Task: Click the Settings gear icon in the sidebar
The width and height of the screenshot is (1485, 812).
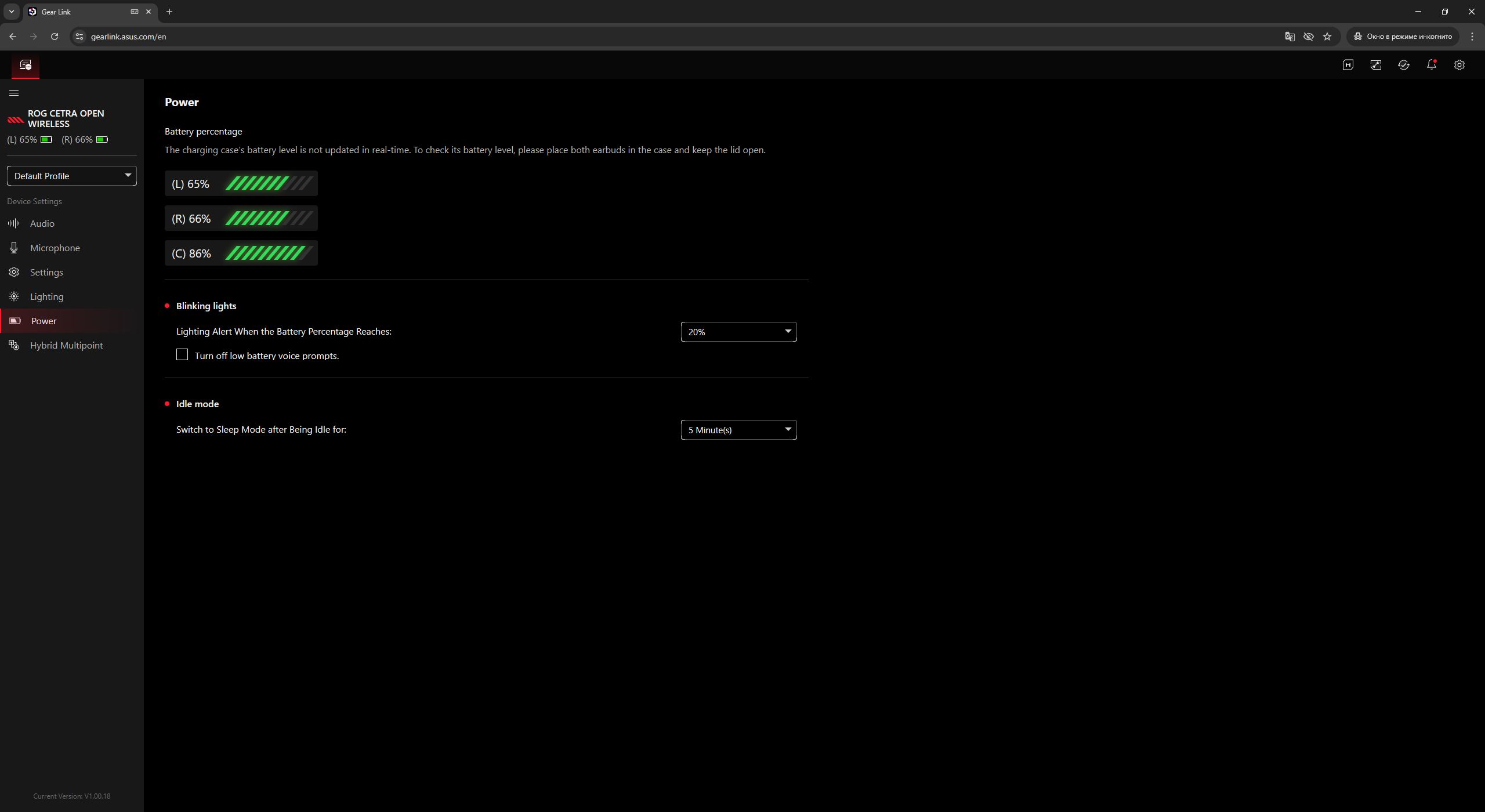Action: (14, 272)
